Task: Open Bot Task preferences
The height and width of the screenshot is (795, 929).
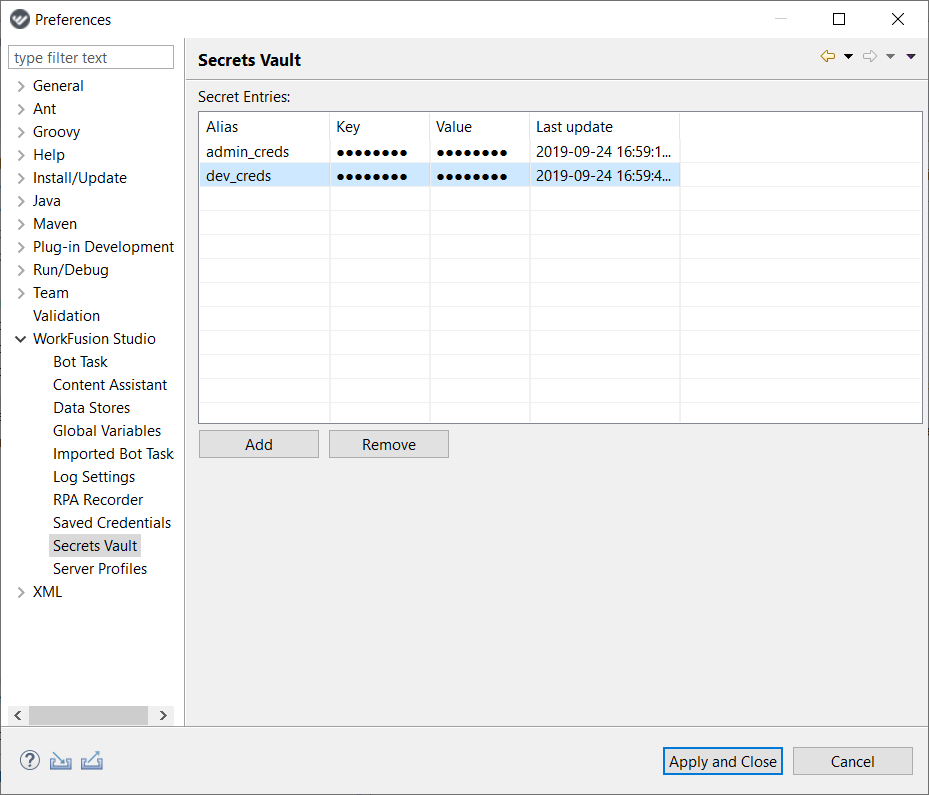Action: click(80, 362)
